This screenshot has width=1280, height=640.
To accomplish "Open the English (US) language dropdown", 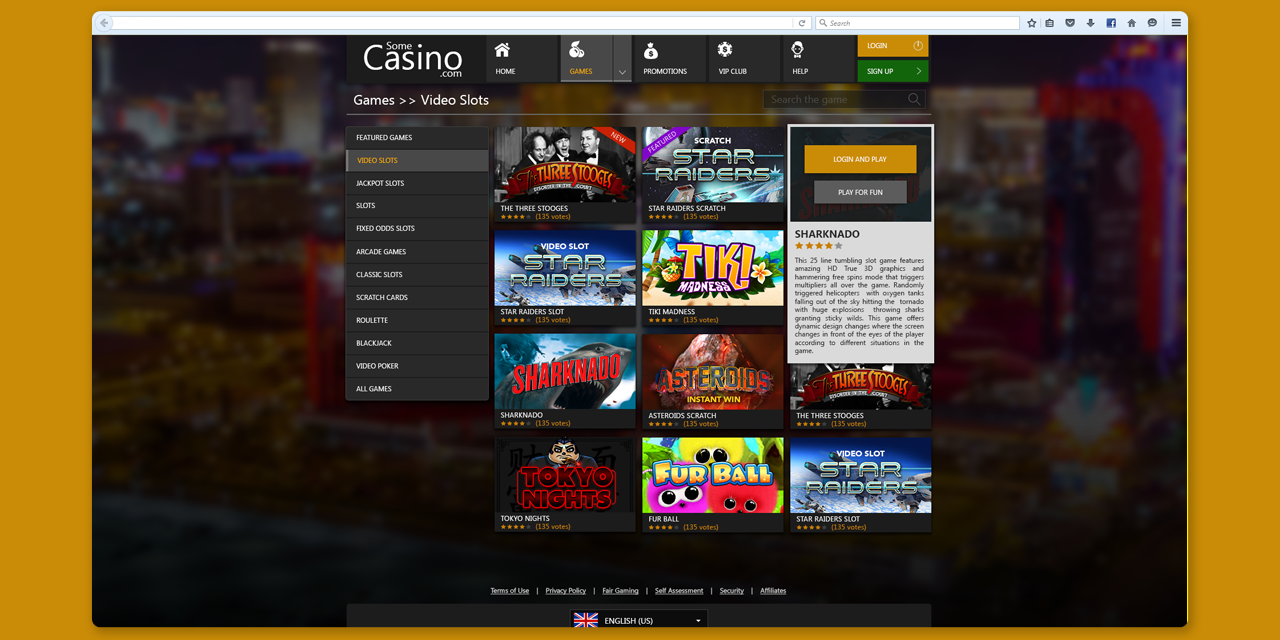I will coord(639,620).
